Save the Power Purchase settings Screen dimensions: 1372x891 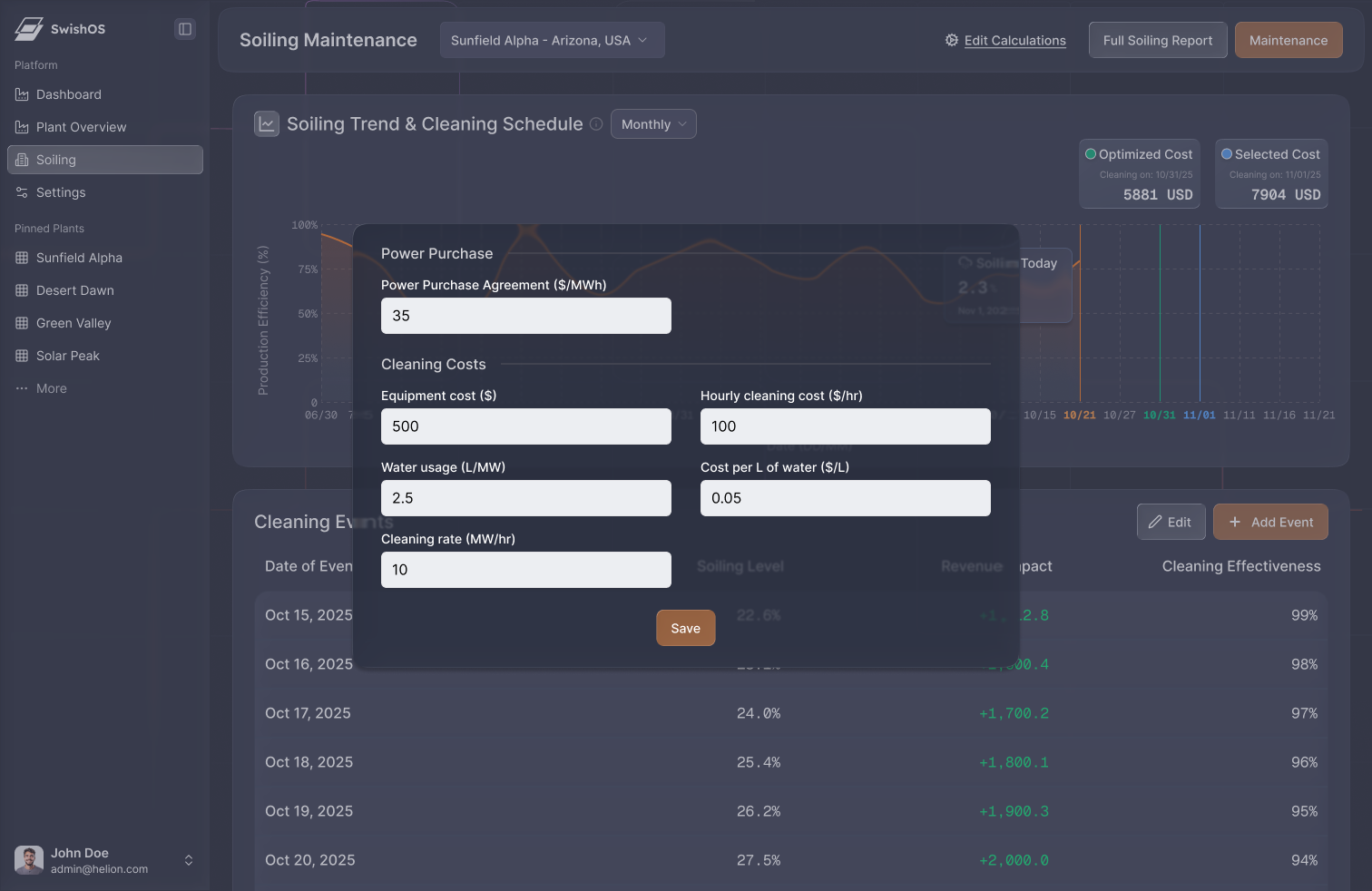685,627
